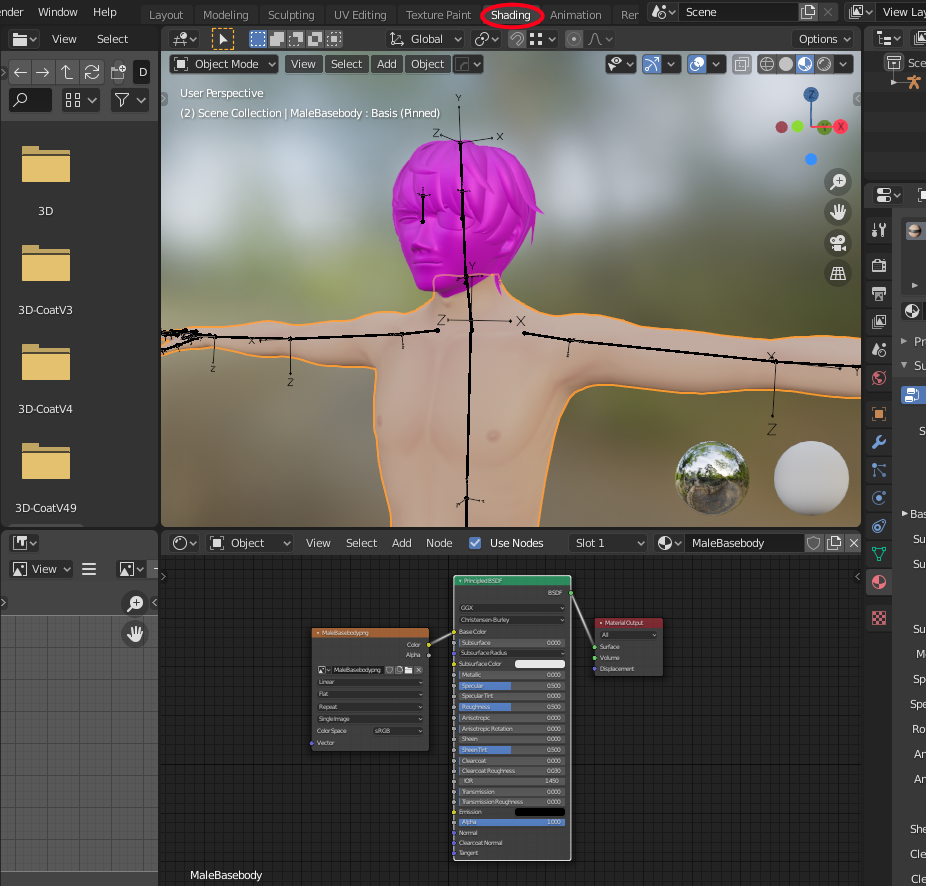This screenshot has width=926, height=886.
Task: Click the Subsurface Color white swatch
Action: tap(540, 664)
